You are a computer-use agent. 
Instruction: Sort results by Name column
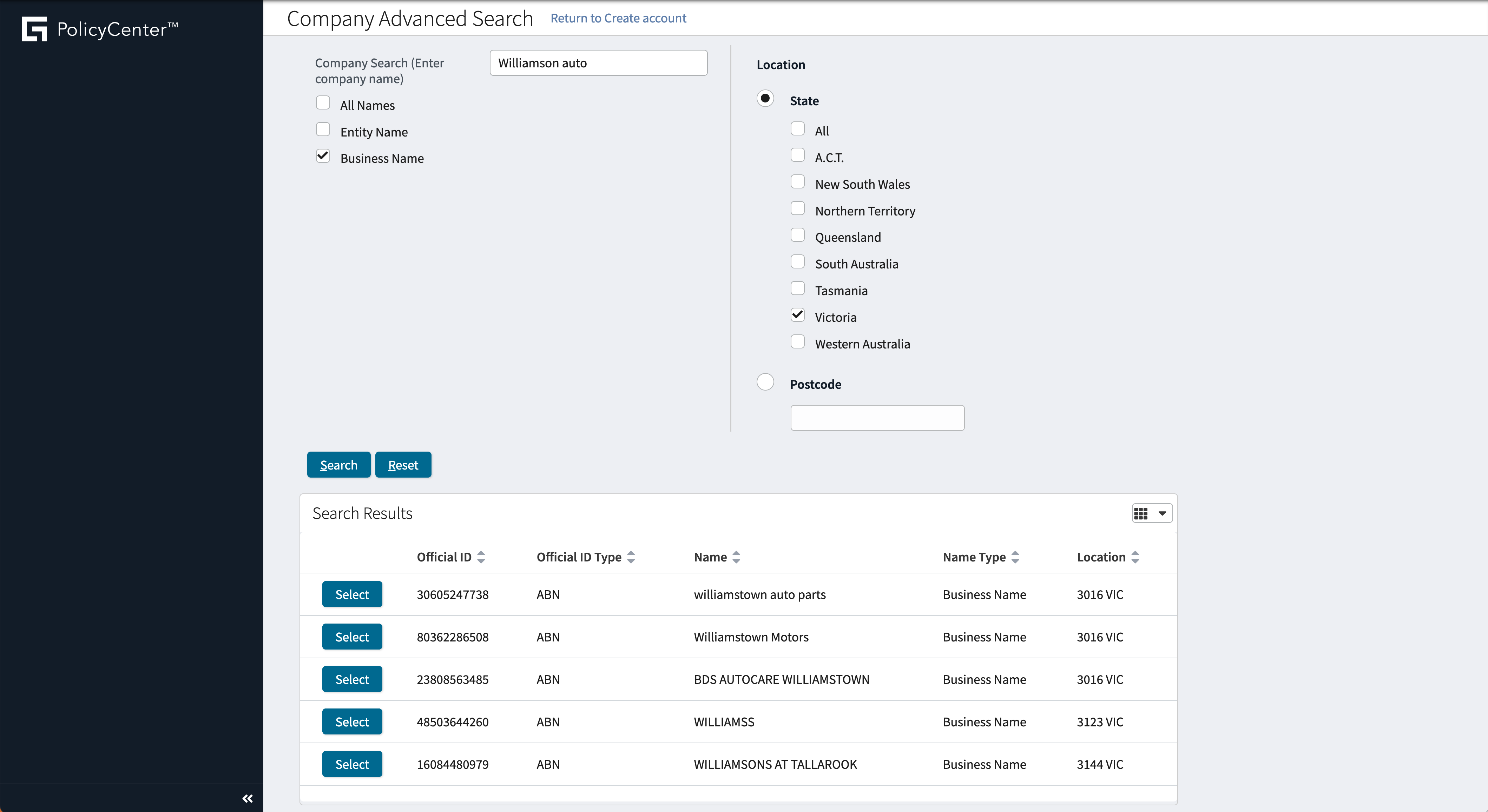[x=736, y=557]
